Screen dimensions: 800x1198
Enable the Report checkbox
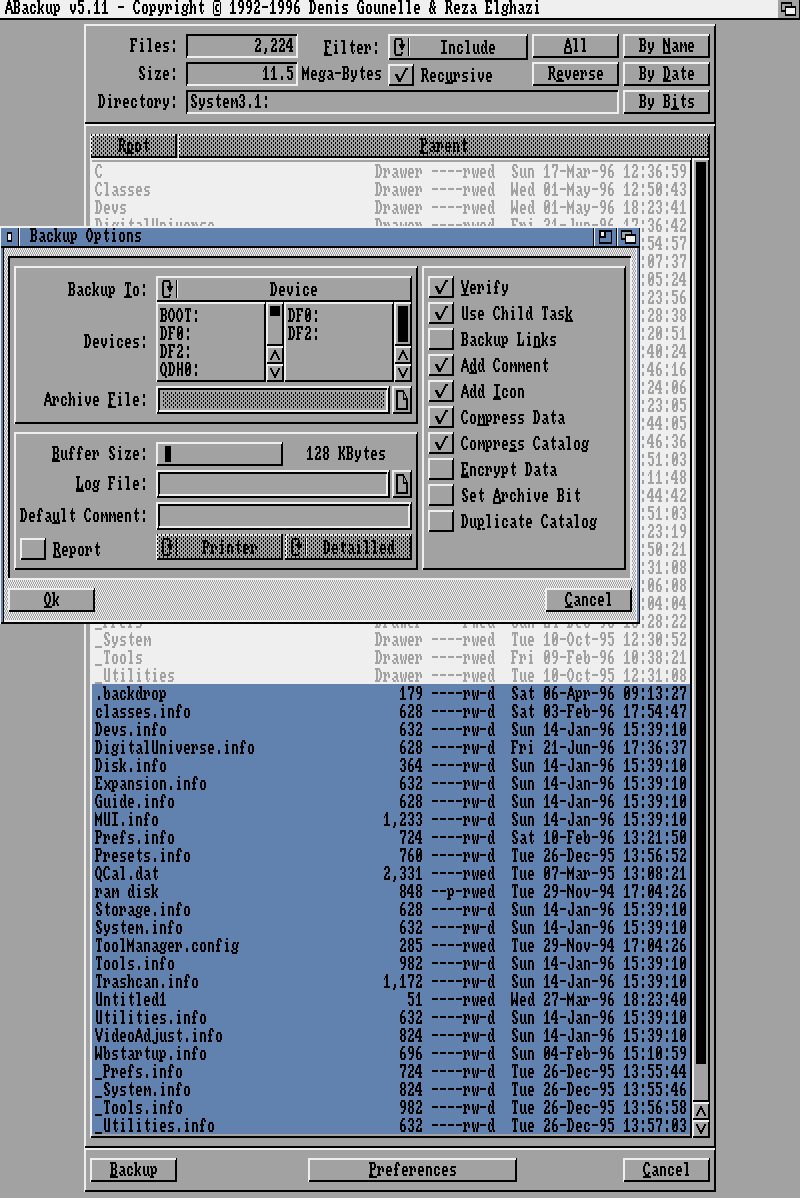[x=34, y=549]
